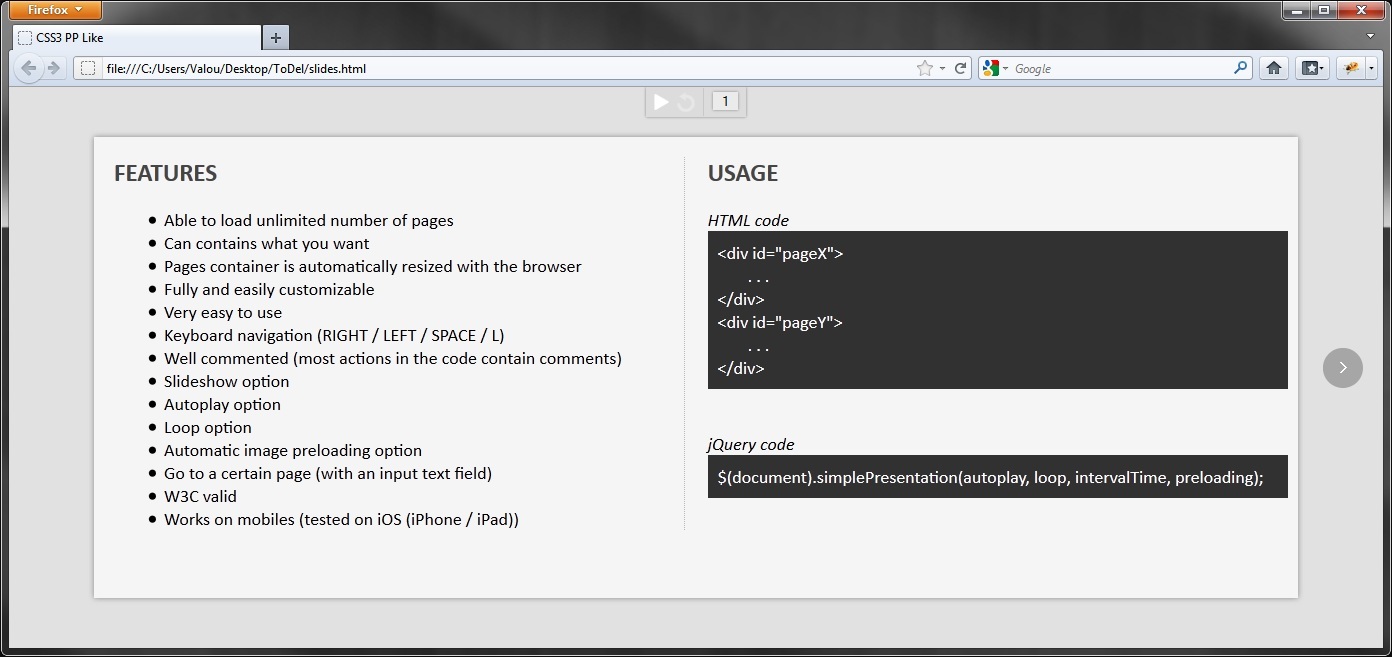
Task: Open the list all tabs arrow
Action: (x=1370, y=36)
